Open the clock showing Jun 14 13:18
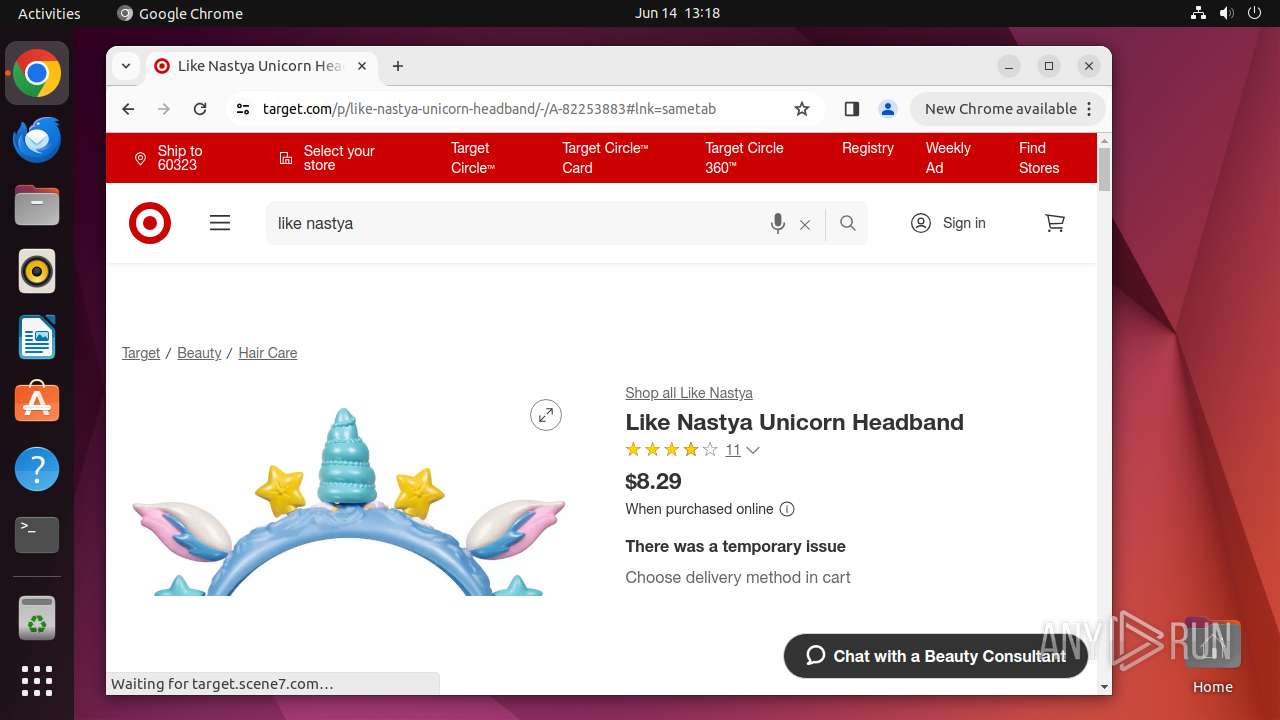The width and height of the screenshot is (1280, 720). (x=677, y=13)
